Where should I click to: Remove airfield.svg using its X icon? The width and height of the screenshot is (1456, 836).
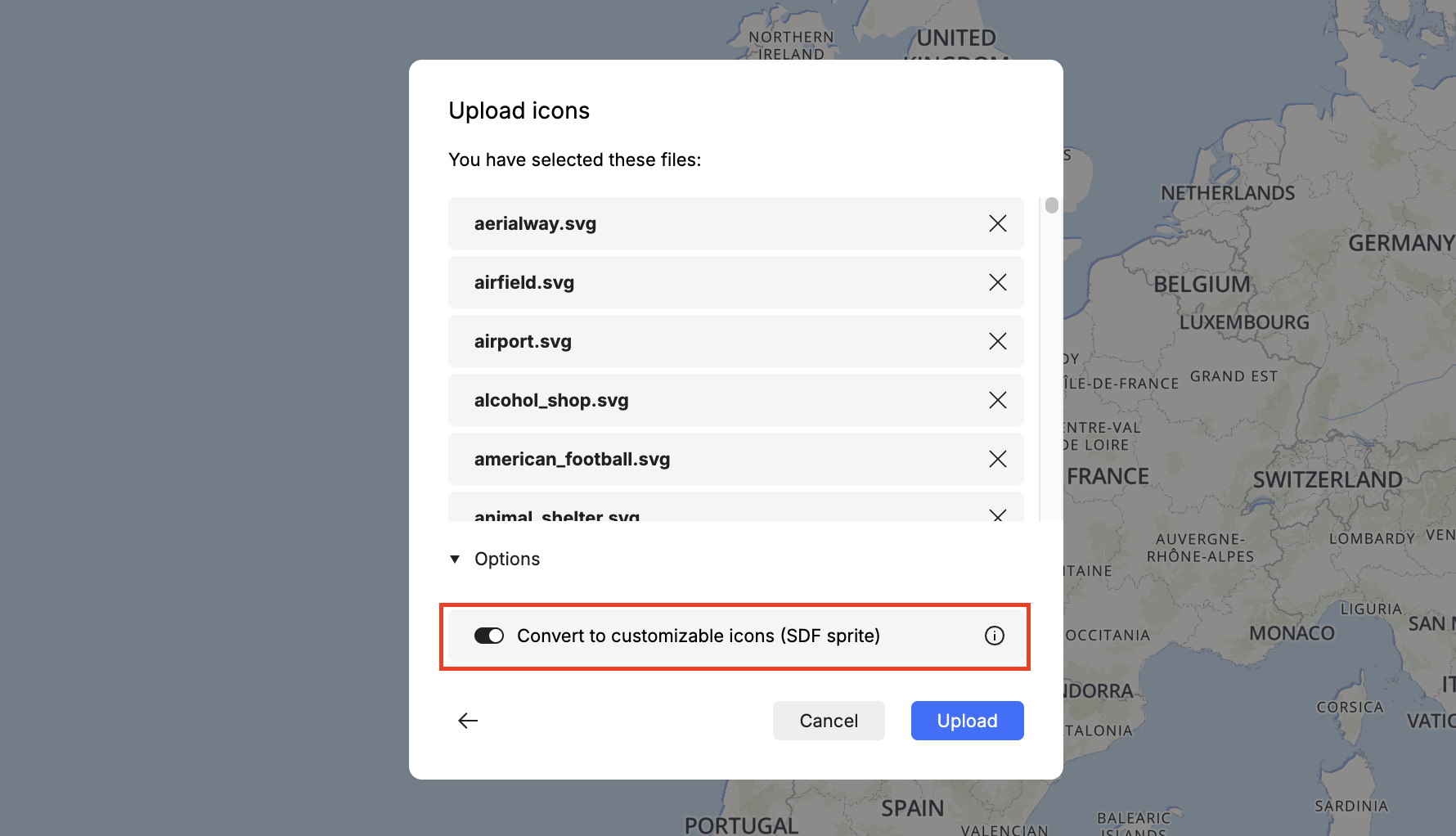[x=997, y=282]
